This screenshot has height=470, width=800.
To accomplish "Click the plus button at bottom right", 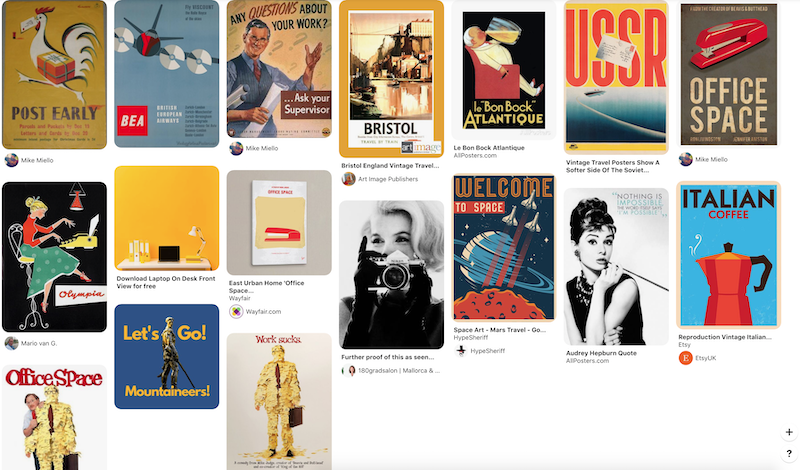I will pos(789,432).
